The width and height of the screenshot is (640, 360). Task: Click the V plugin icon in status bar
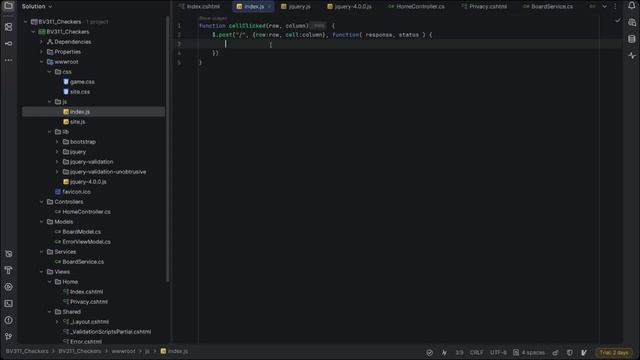[x=584, y=353]
